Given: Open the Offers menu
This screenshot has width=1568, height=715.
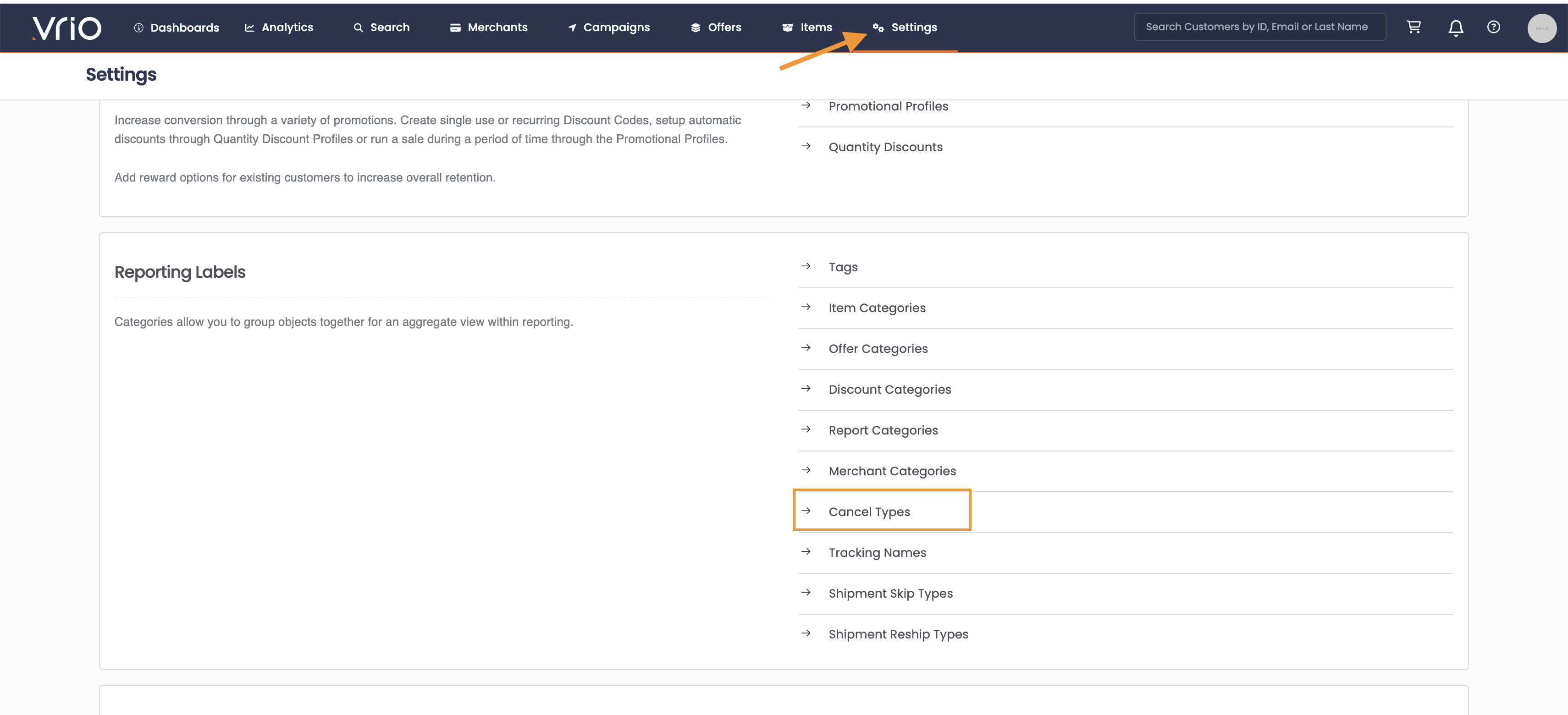Looking at the screenshot, I should coord(716,27).
